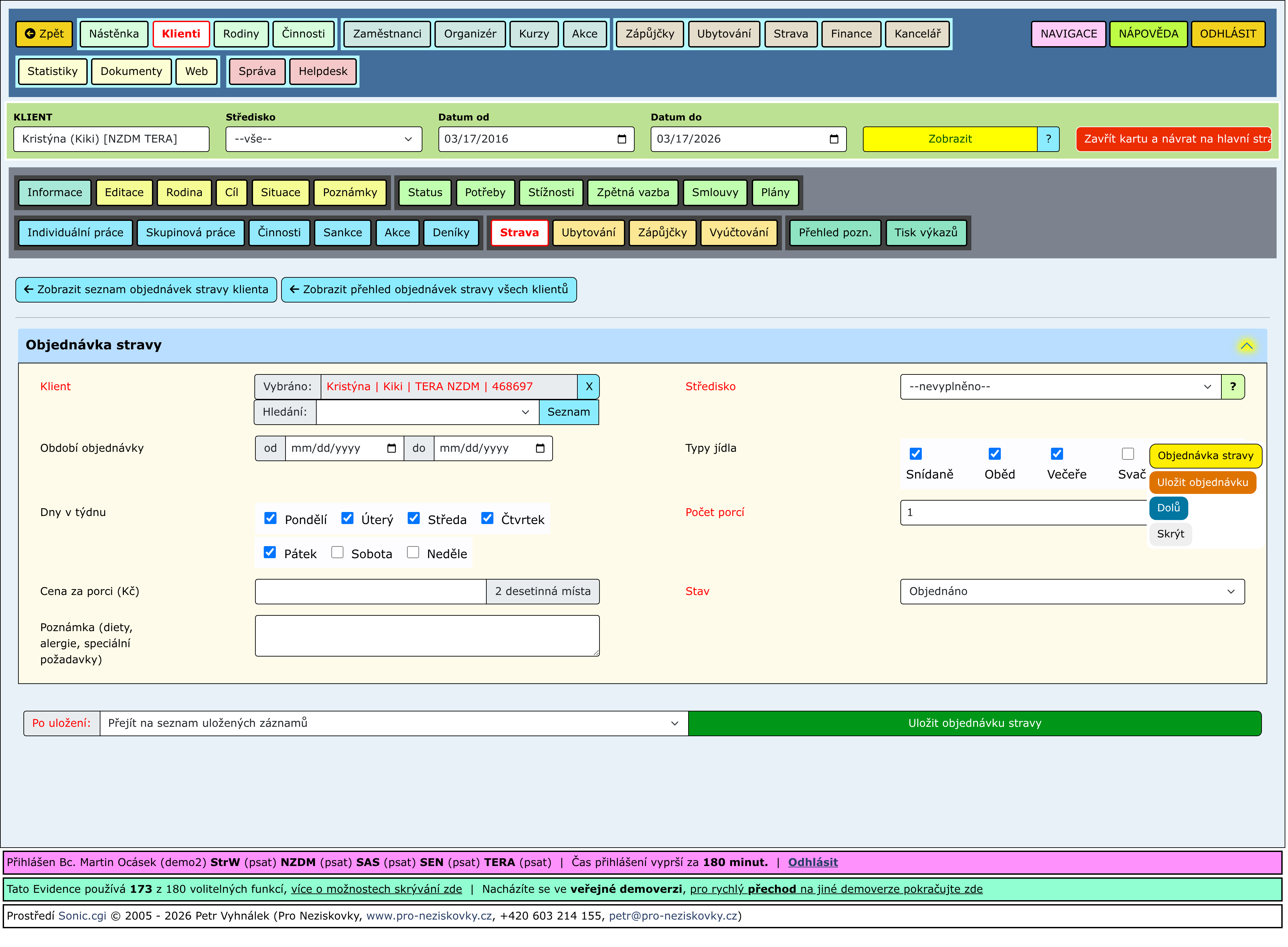This screenshot has height=947, width=1288.
Task: Open the Stav dropdown showing Objednáno
Action: click(1072, 592)
